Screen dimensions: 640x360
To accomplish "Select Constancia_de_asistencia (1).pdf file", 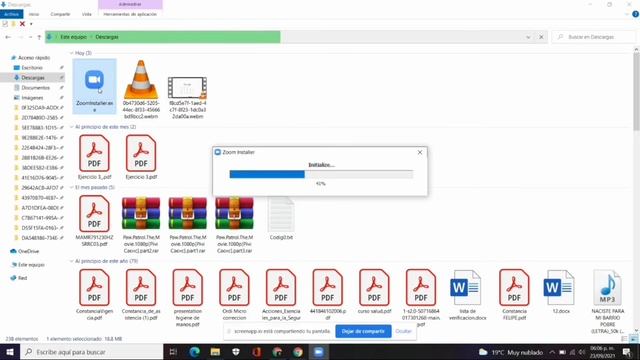I will tap(141, 287).
